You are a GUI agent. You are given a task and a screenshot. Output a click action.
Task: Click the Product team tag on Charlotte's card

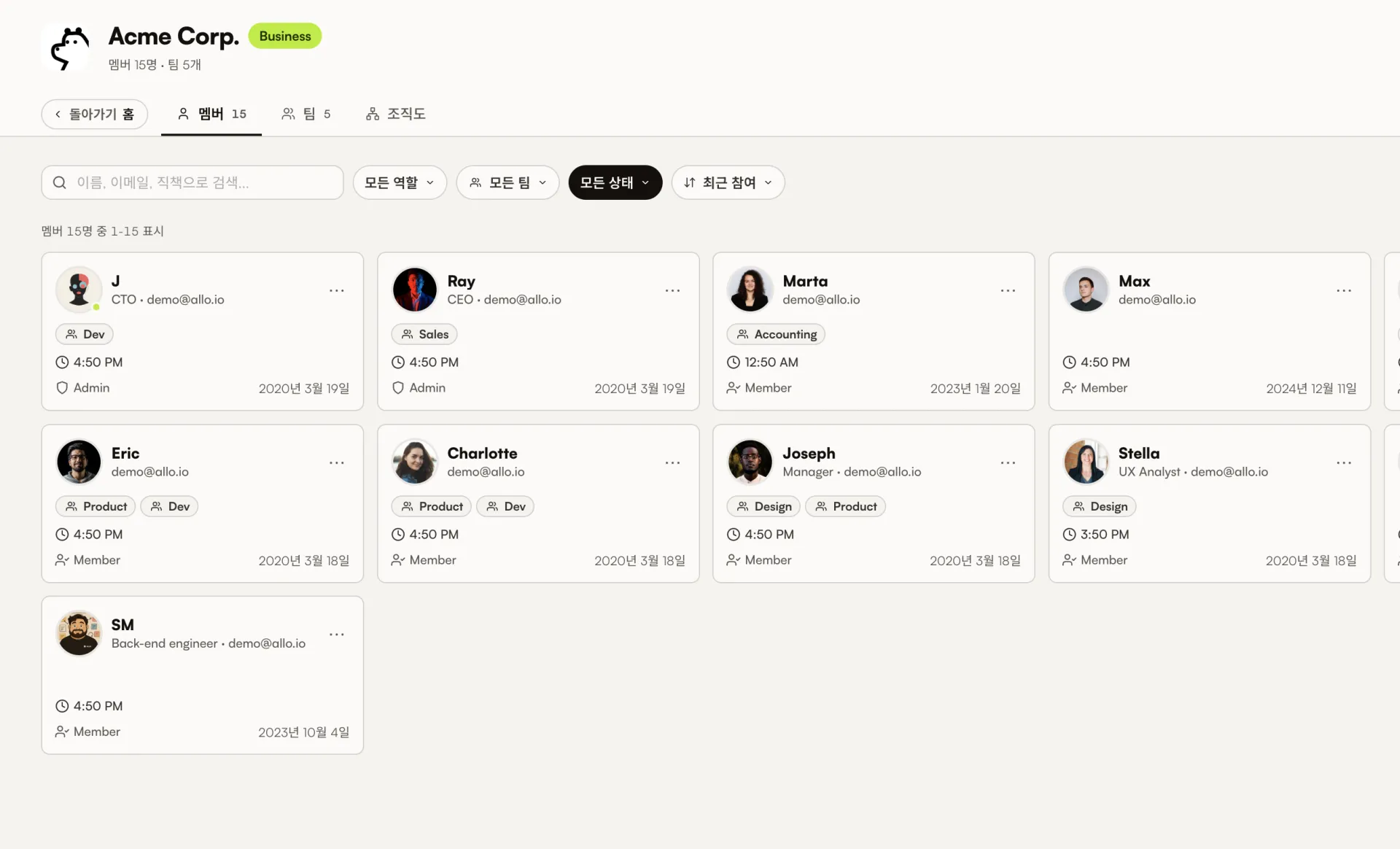(x=432, y=506)
